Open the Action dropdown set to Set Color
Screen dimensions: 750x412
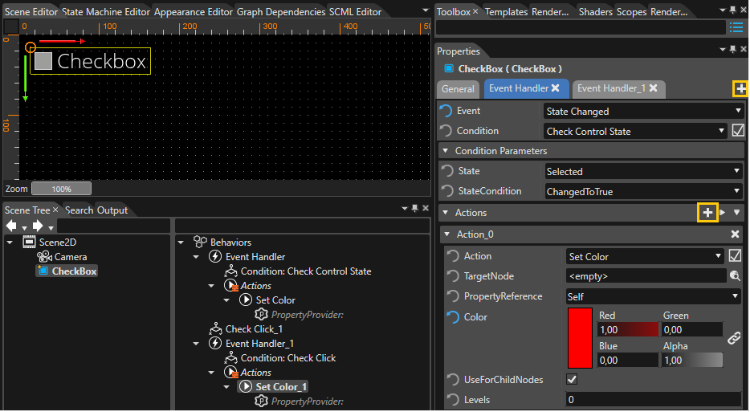click(645, 257)
